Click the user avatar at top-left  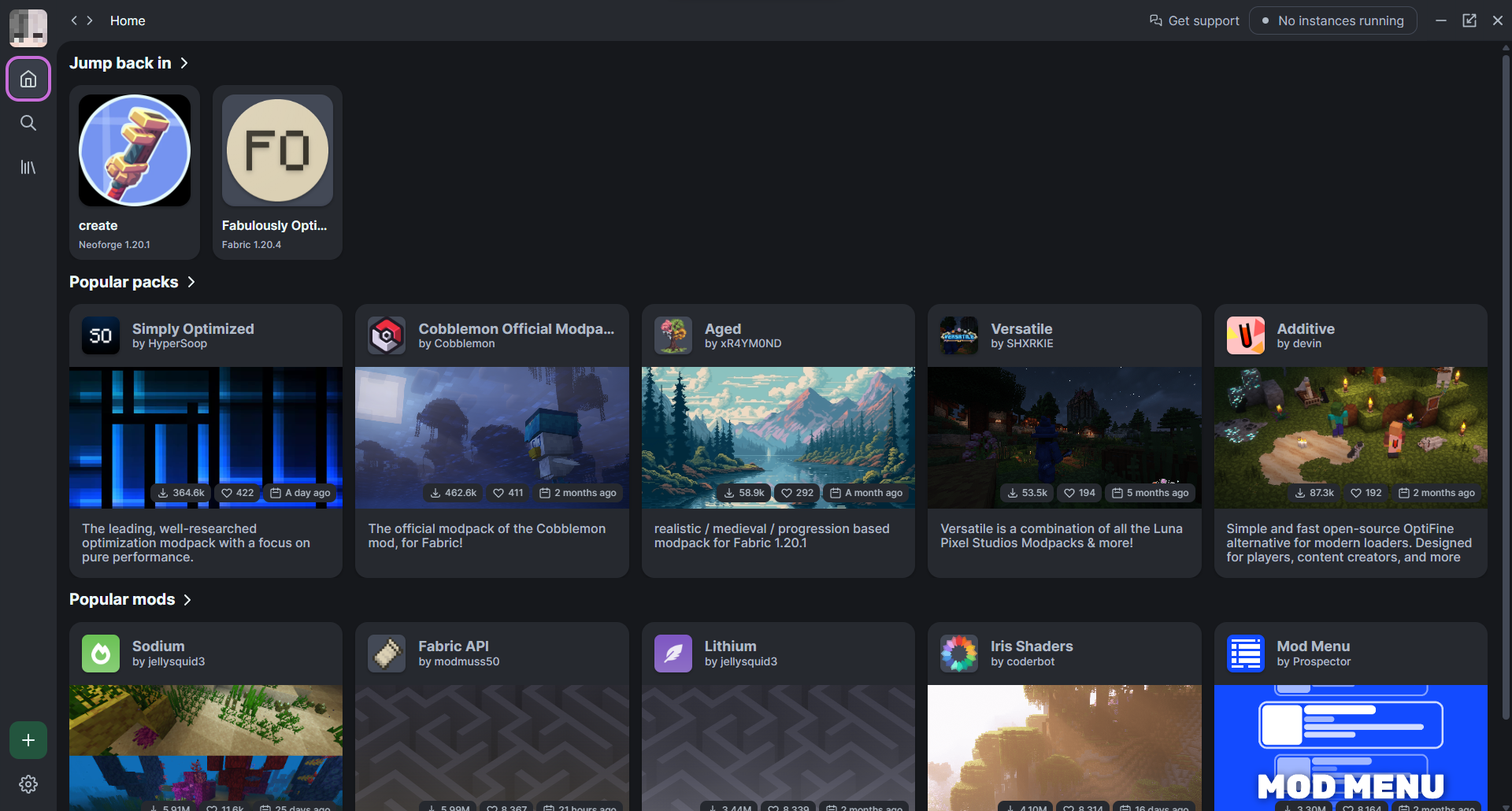pyautogui.click(x=28, y=28)
